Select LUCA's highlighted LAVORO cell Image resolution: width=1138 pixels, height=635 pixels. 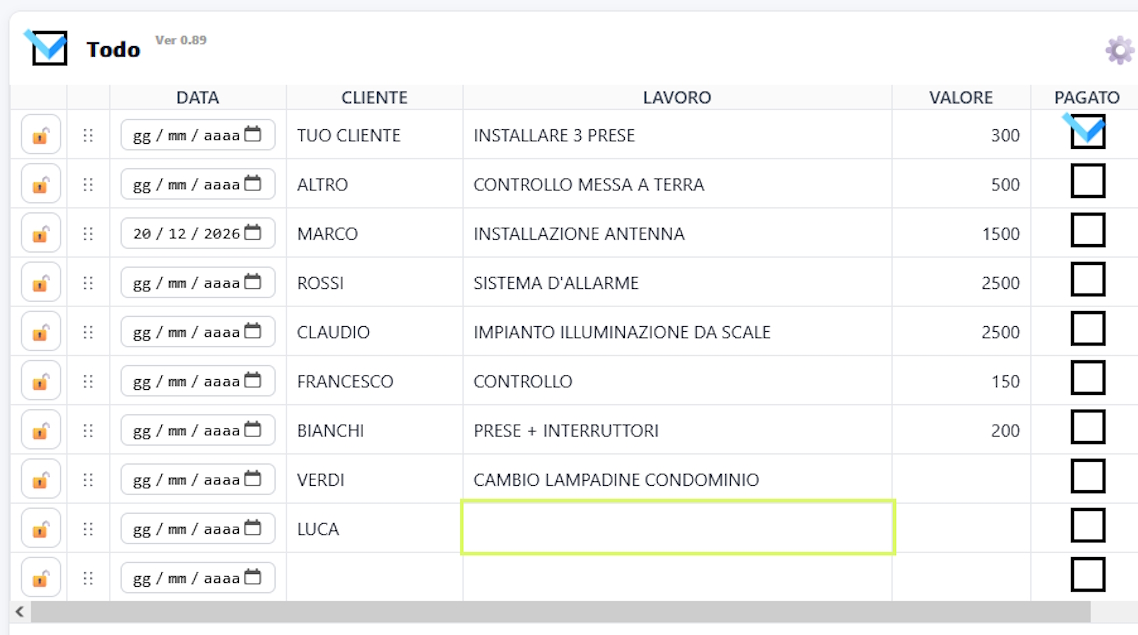678,528
